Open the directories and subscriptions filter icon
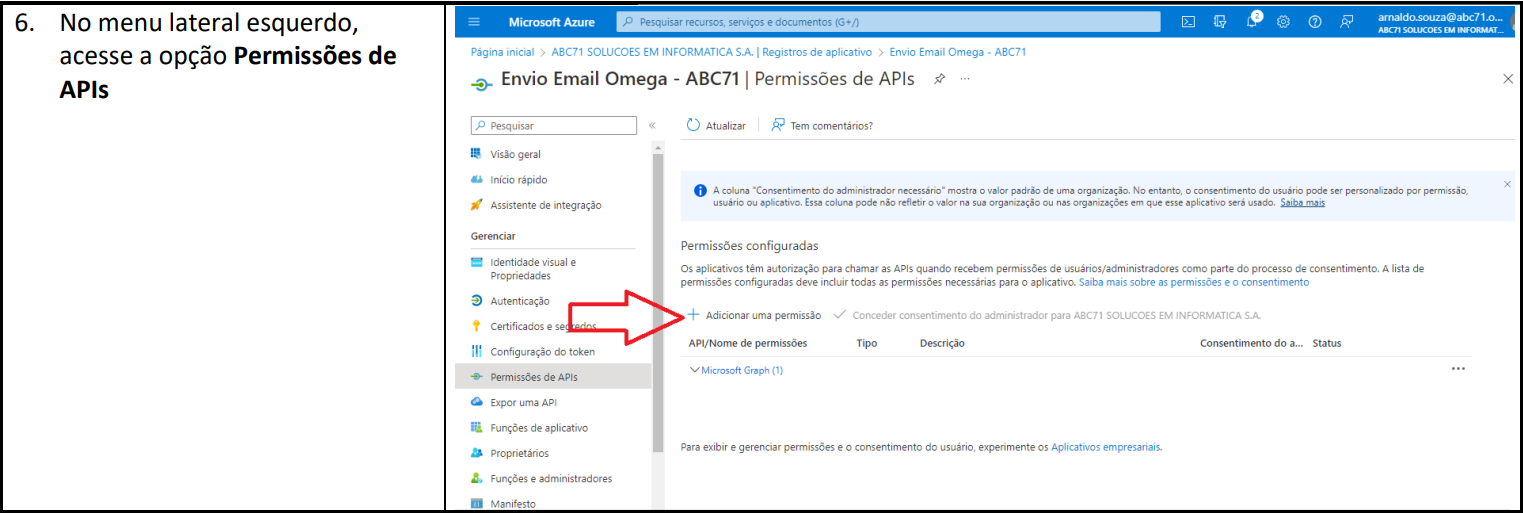Screen dimensions: 1523x513 pyautogui.click(x=1220, y=22)
